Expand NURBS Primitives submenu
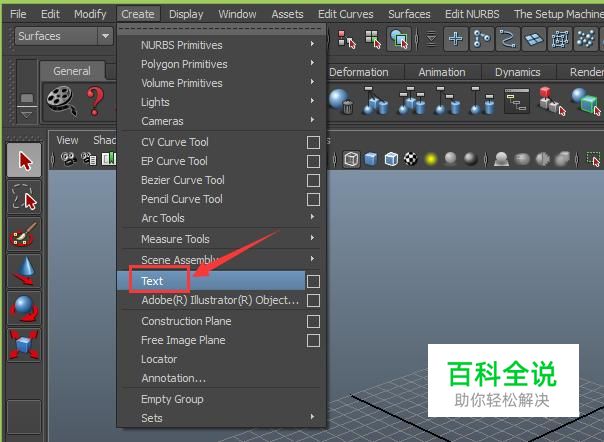 [222, 45]
